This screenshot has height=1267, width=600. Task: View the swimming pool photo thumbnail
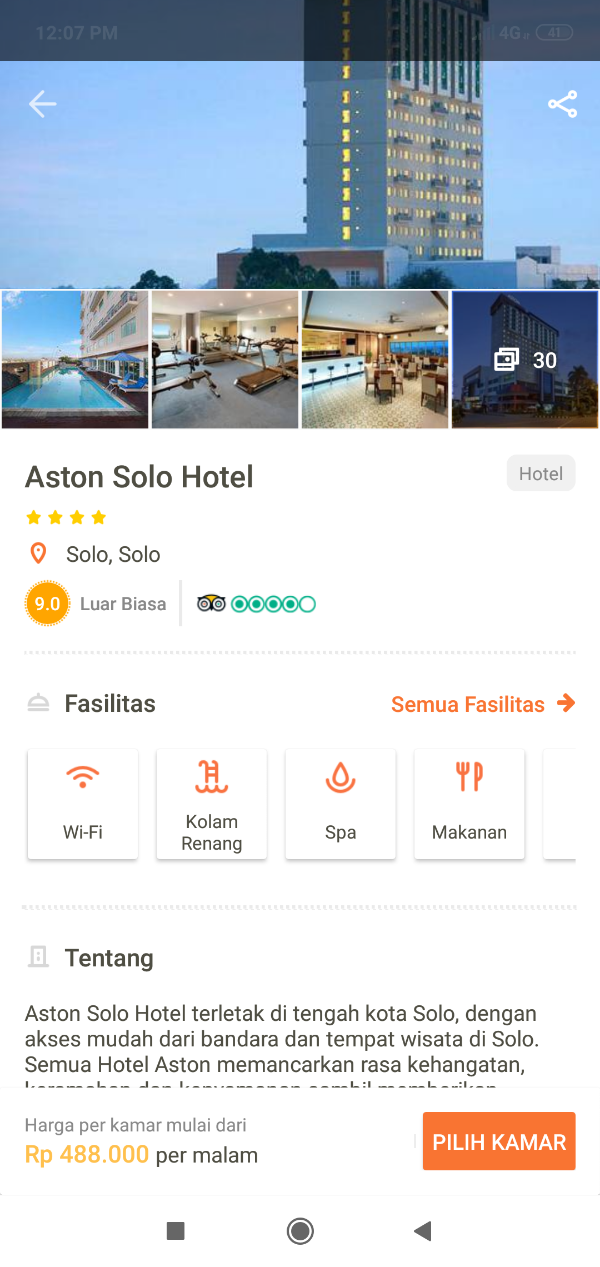[x=75, y=360]
